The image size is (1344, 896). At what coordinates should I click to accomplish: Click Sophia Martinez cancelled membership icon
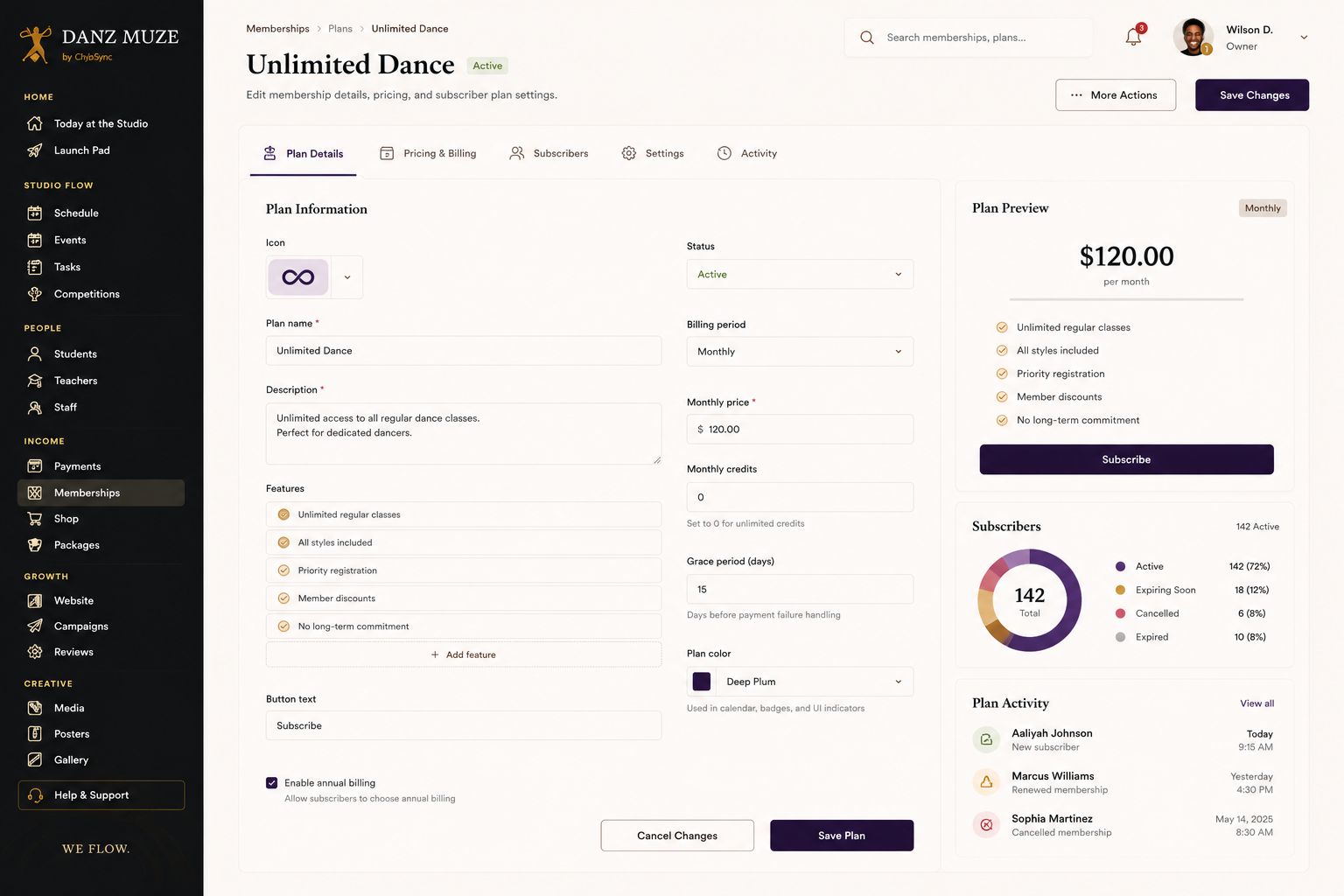tap(986, 824)
